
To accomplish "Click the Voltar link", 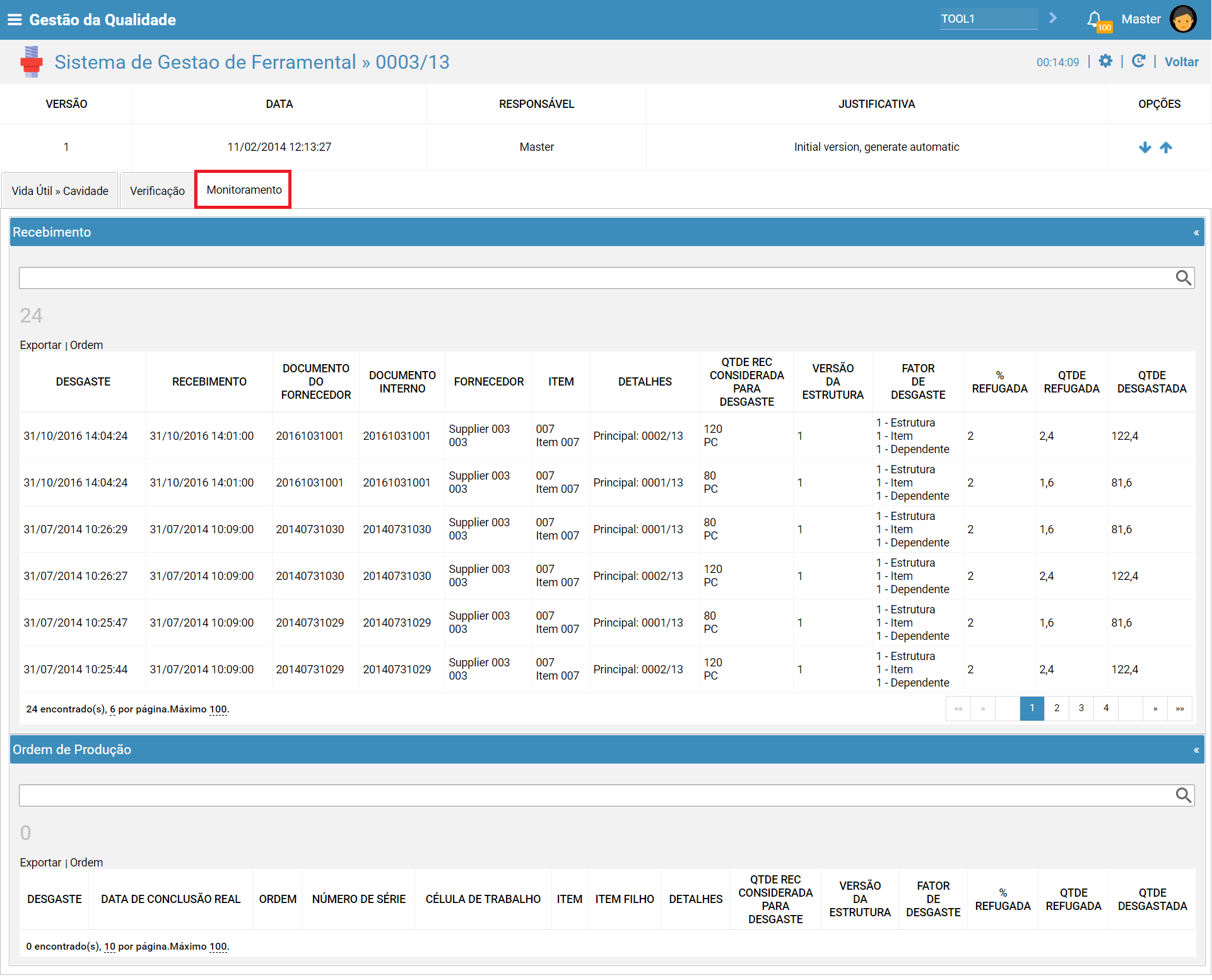I will pos(1181,62).
